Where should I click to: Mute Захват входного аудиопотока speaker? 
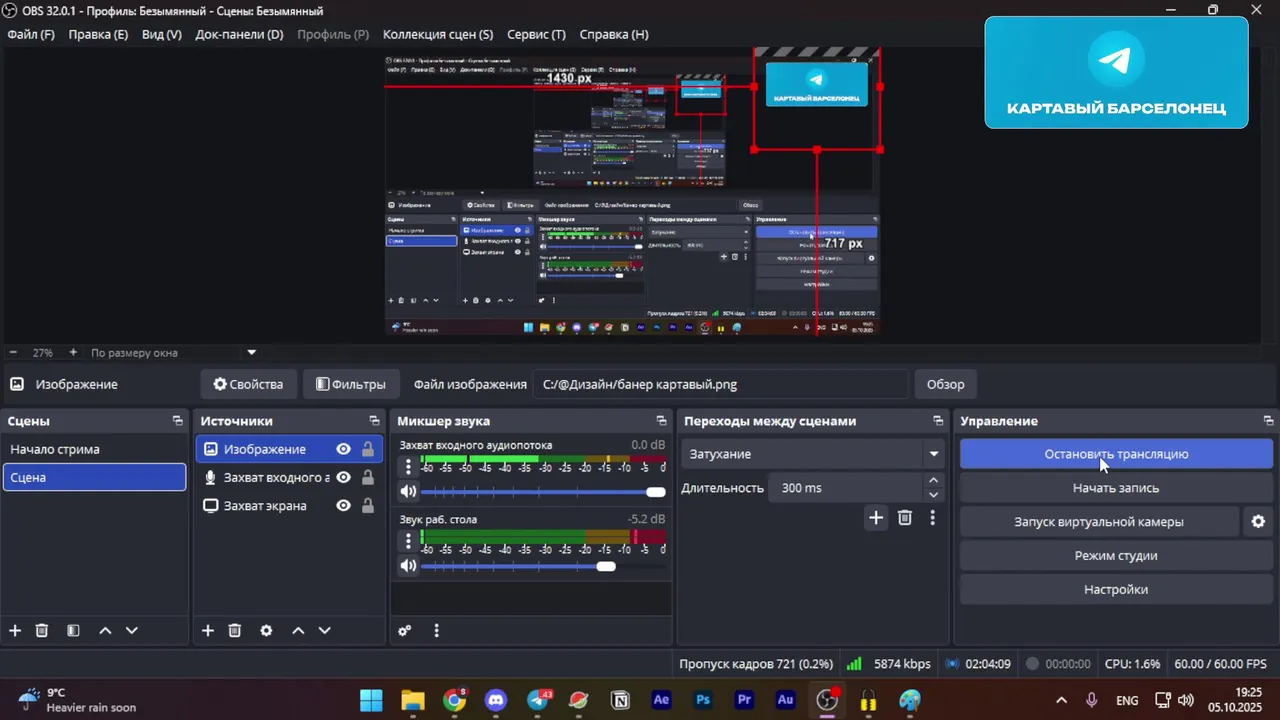(408, 491)
